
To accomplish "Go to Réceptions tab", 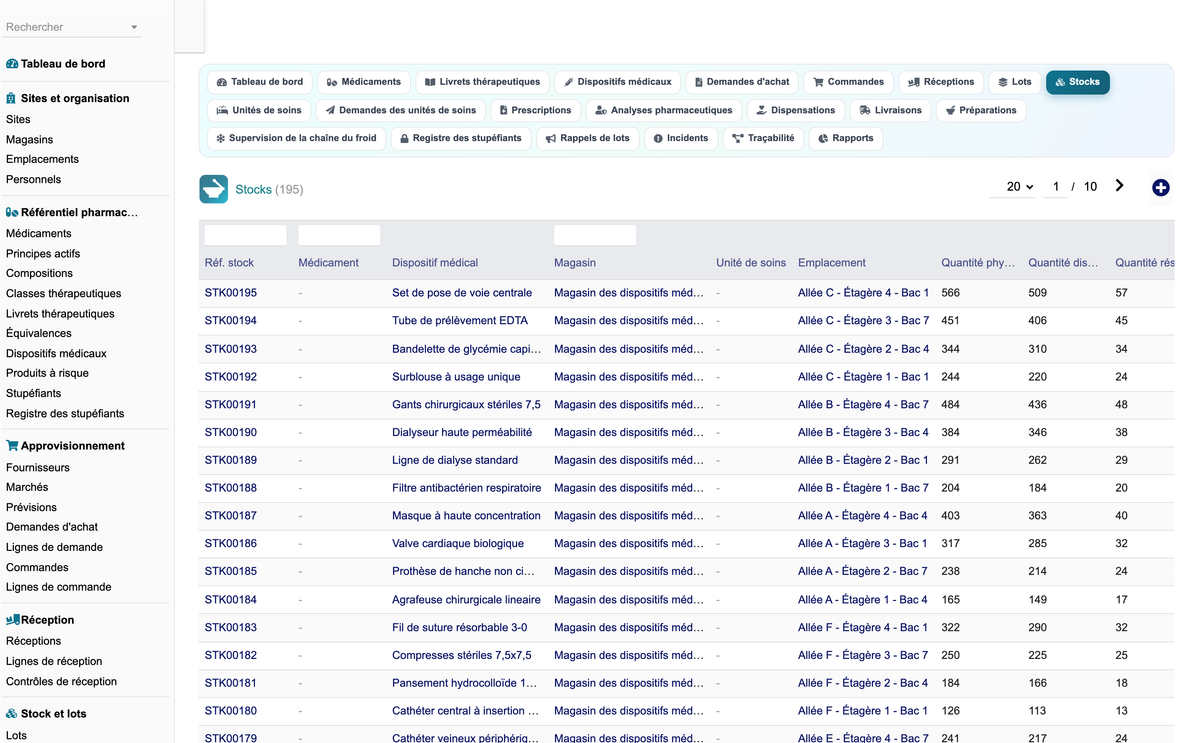I will coord(941,82).
